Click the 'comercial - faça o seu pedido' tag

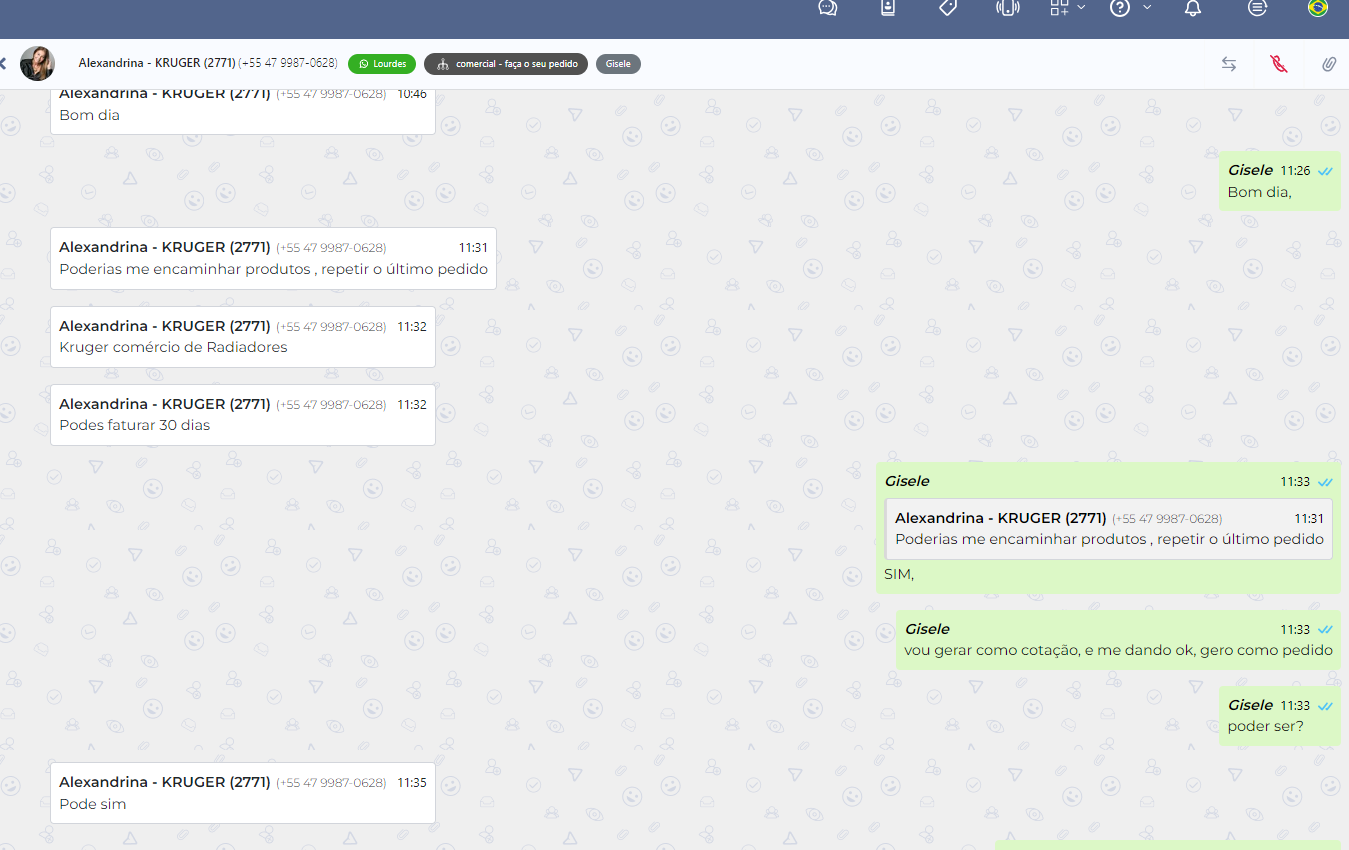(x=506, y=64)
